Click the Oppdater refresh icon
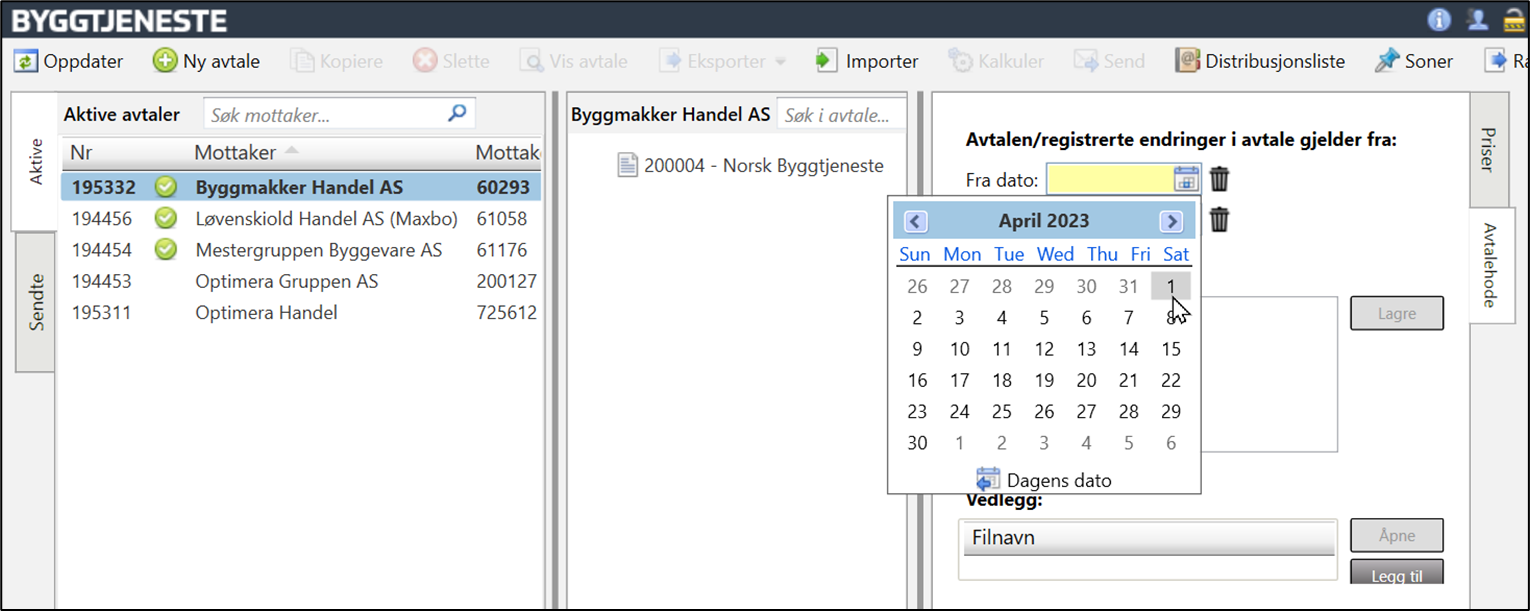This screenshot has width=1530, height=611. pos(25,61)
